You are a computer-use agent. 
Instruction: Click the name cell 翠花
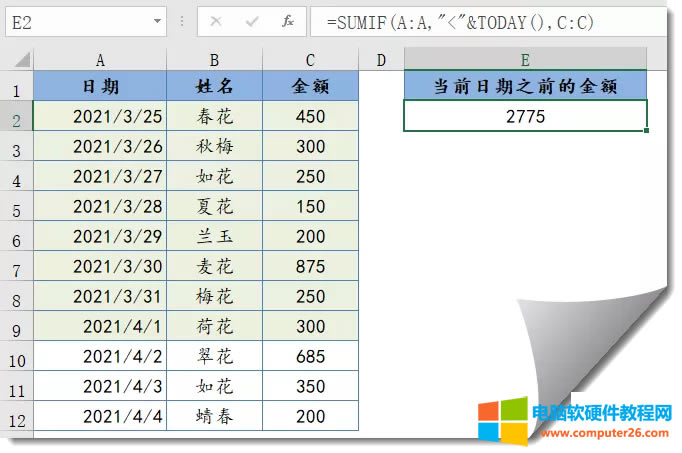[x=215, y=356]
